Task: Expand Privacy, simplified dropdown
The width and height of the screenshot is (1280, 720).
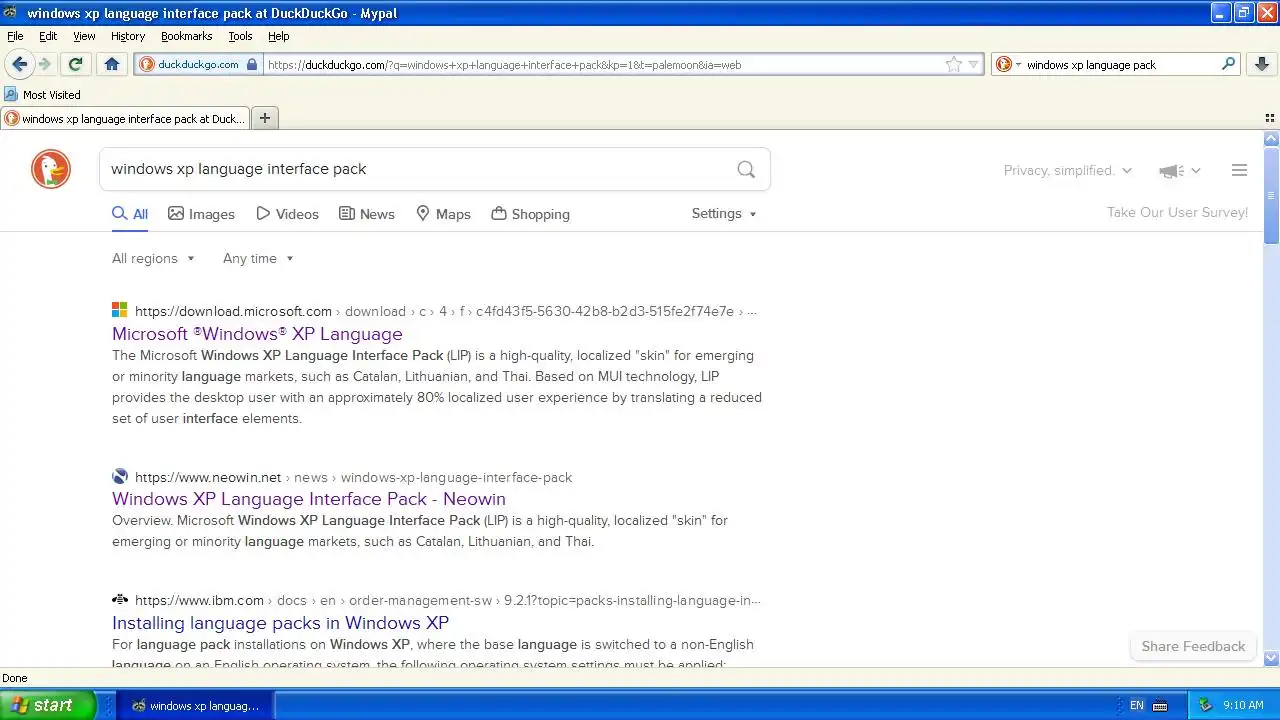Action: [1068, 171]
